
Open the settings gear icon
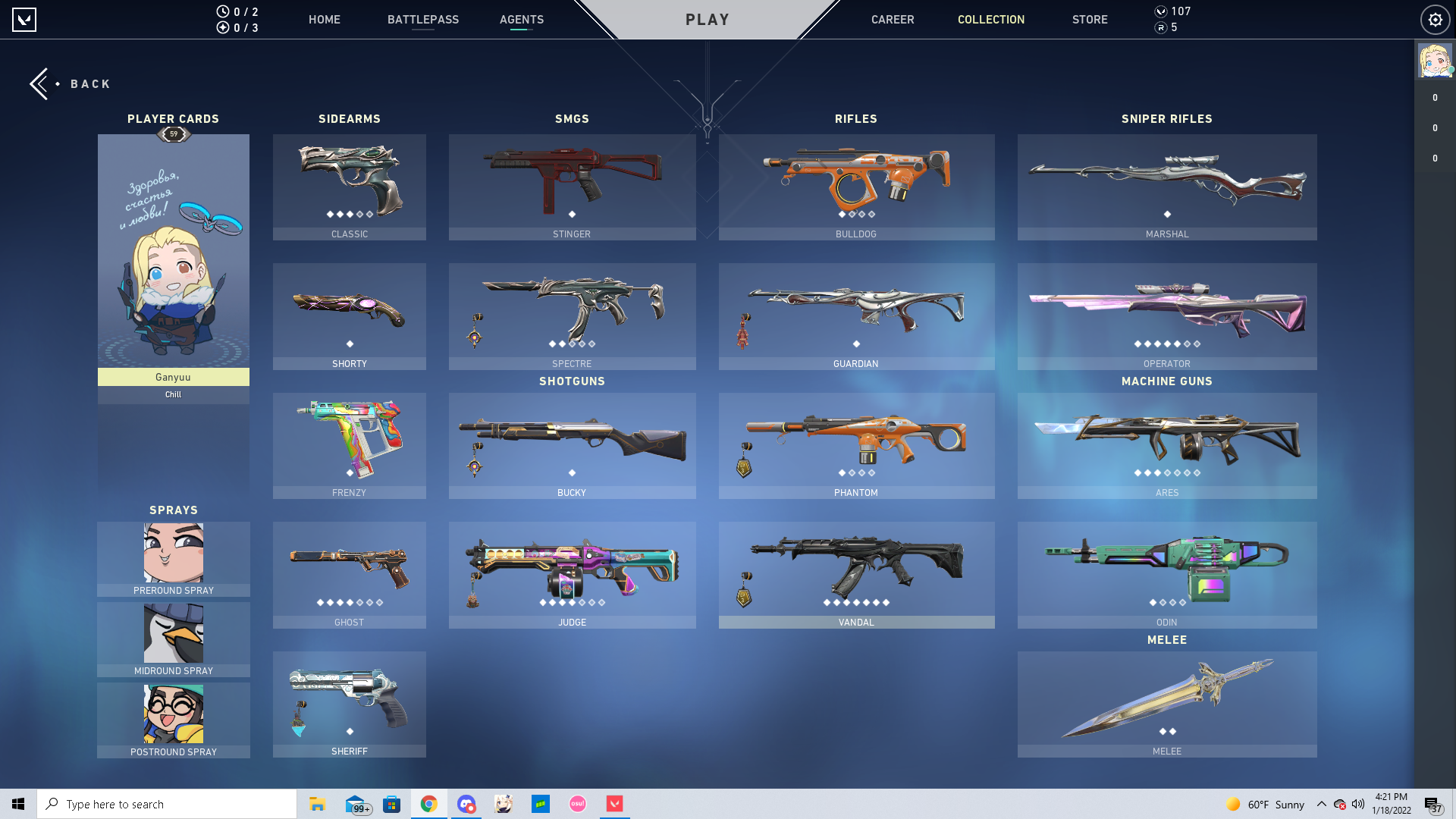click(1435, 20)
